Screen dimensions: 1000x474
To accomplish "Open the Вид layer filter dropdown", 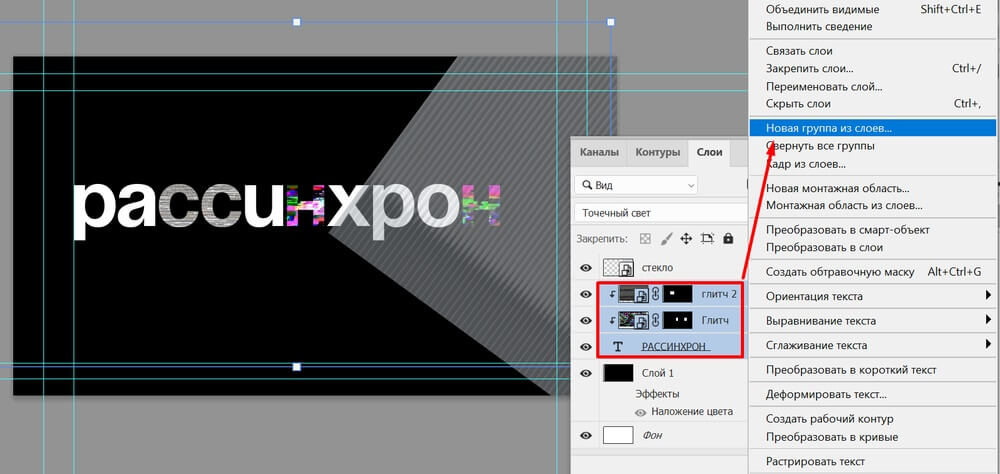I will coord(636,185).
